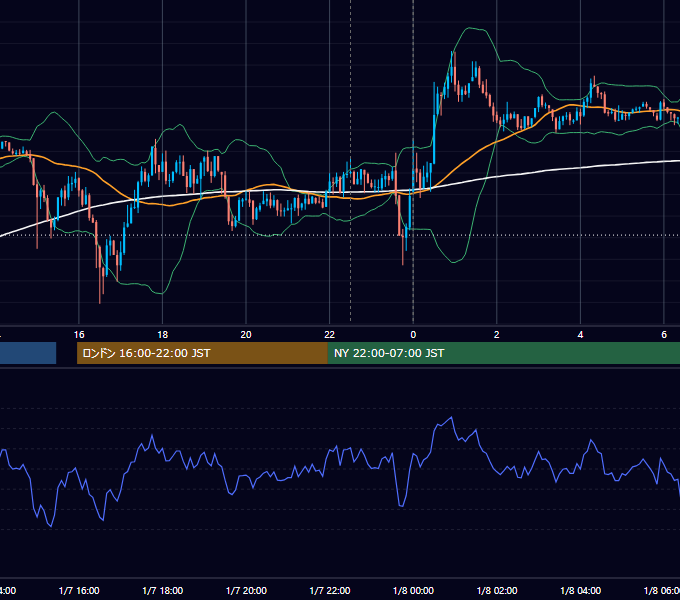Select the ロンドン 16:00-22:00 JST session bar

tap(202, 353)
